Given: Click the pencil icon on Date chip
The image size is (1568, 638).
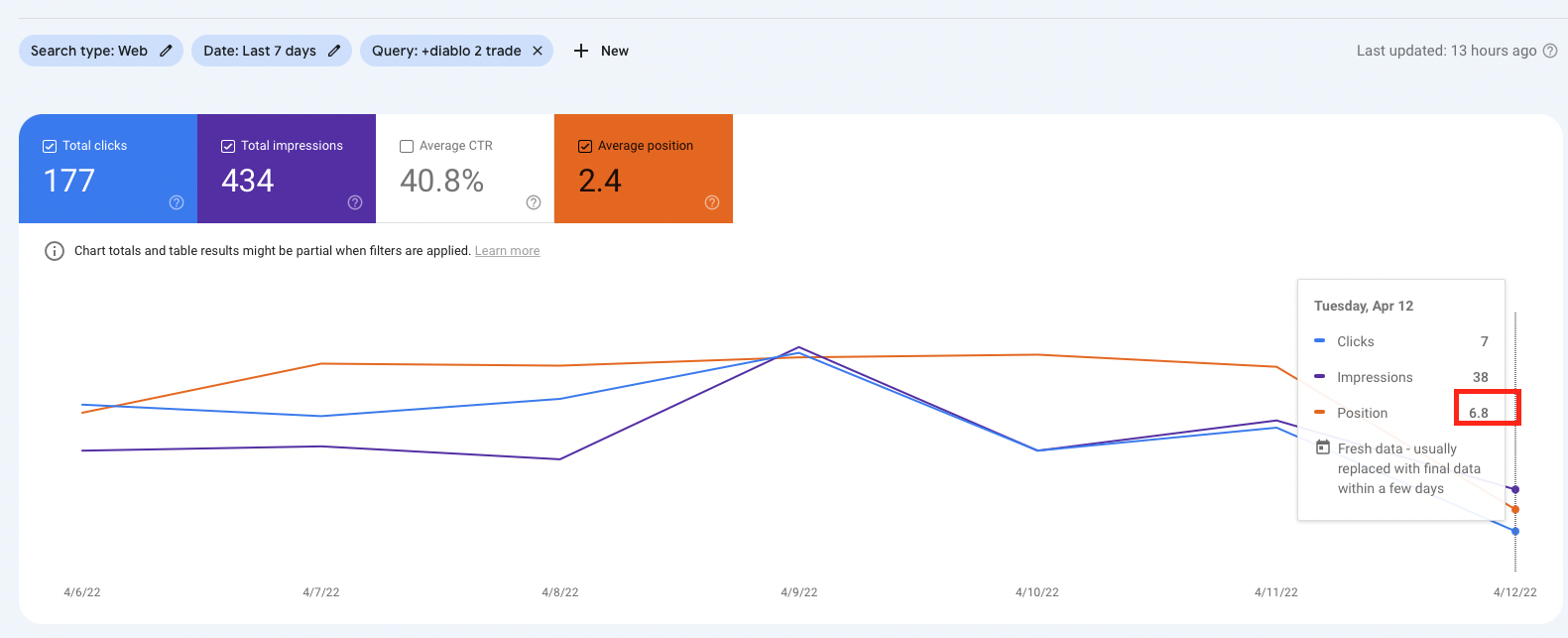Looking at the screenshot, I should coord(334,51).
